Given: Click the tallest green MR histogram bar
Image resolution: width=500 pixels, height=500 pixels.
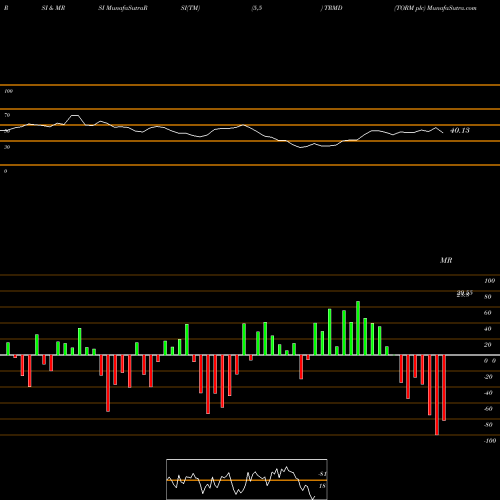Looking at the screenshot, I should [x=358, y=328].
